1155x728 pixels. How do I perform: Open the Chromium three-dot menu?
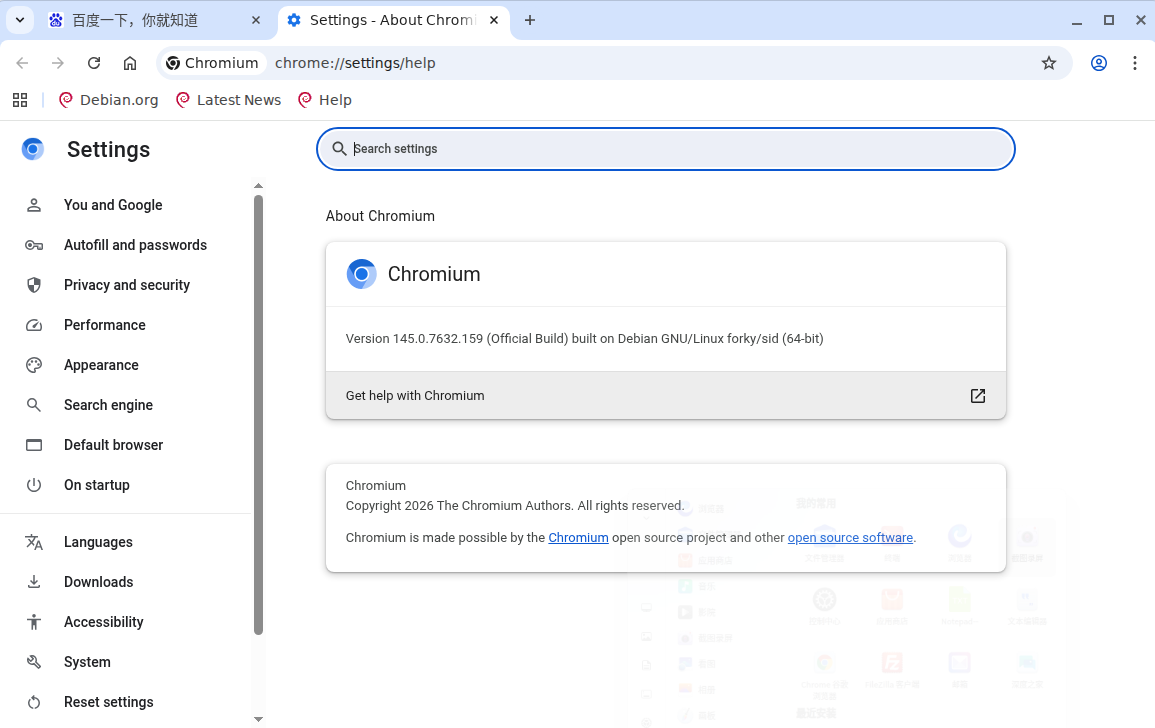[x=1135, y=63]
